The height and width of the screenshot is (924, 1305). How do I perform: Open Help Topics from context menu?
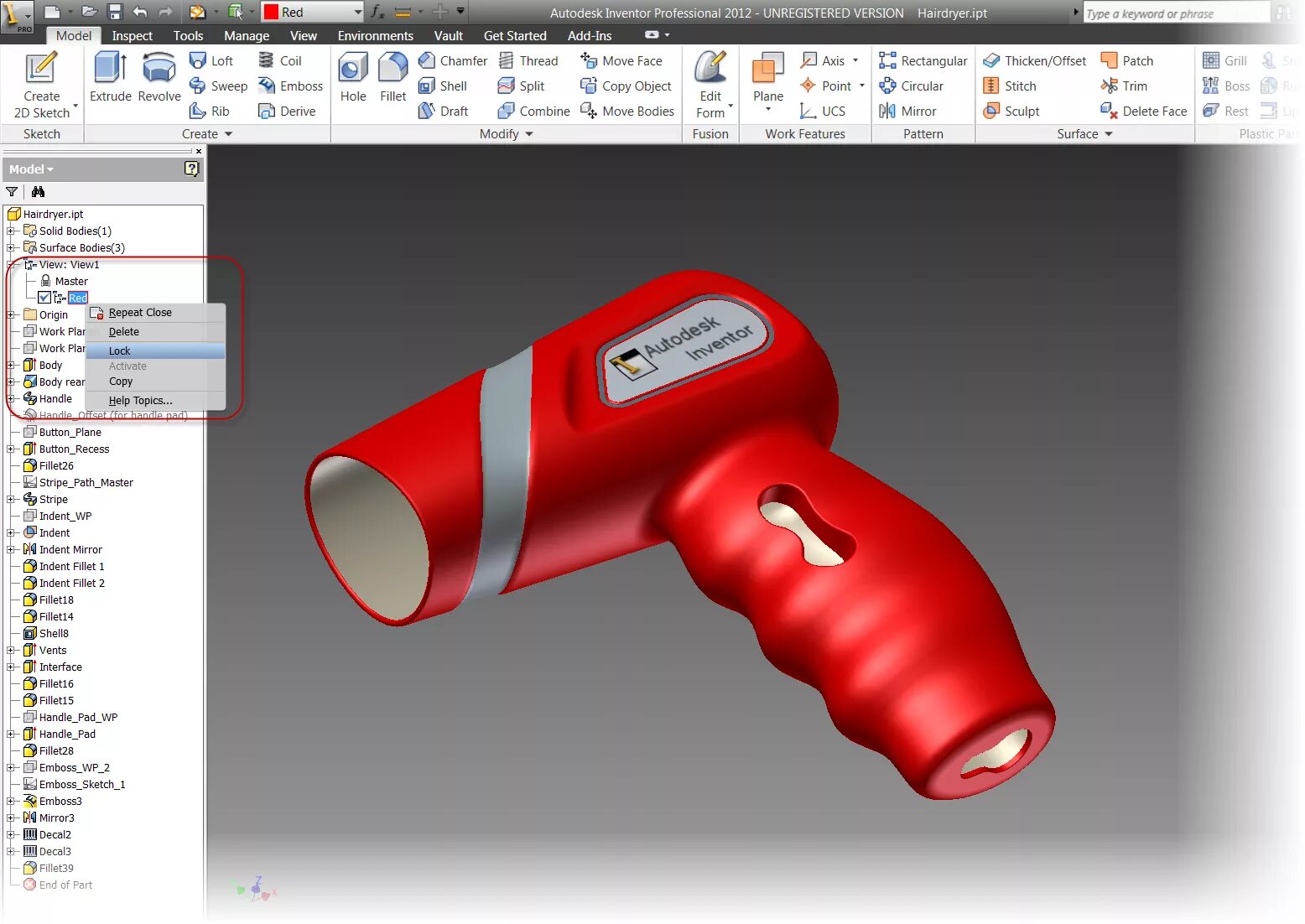point(155,401)
